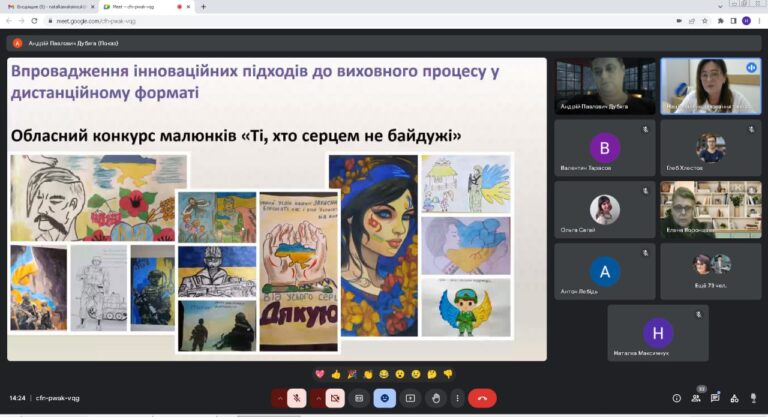Toggle the microphone mute button
Image resolution: width=768 pixels, height=417 pixels.
[x=297, y=398]
